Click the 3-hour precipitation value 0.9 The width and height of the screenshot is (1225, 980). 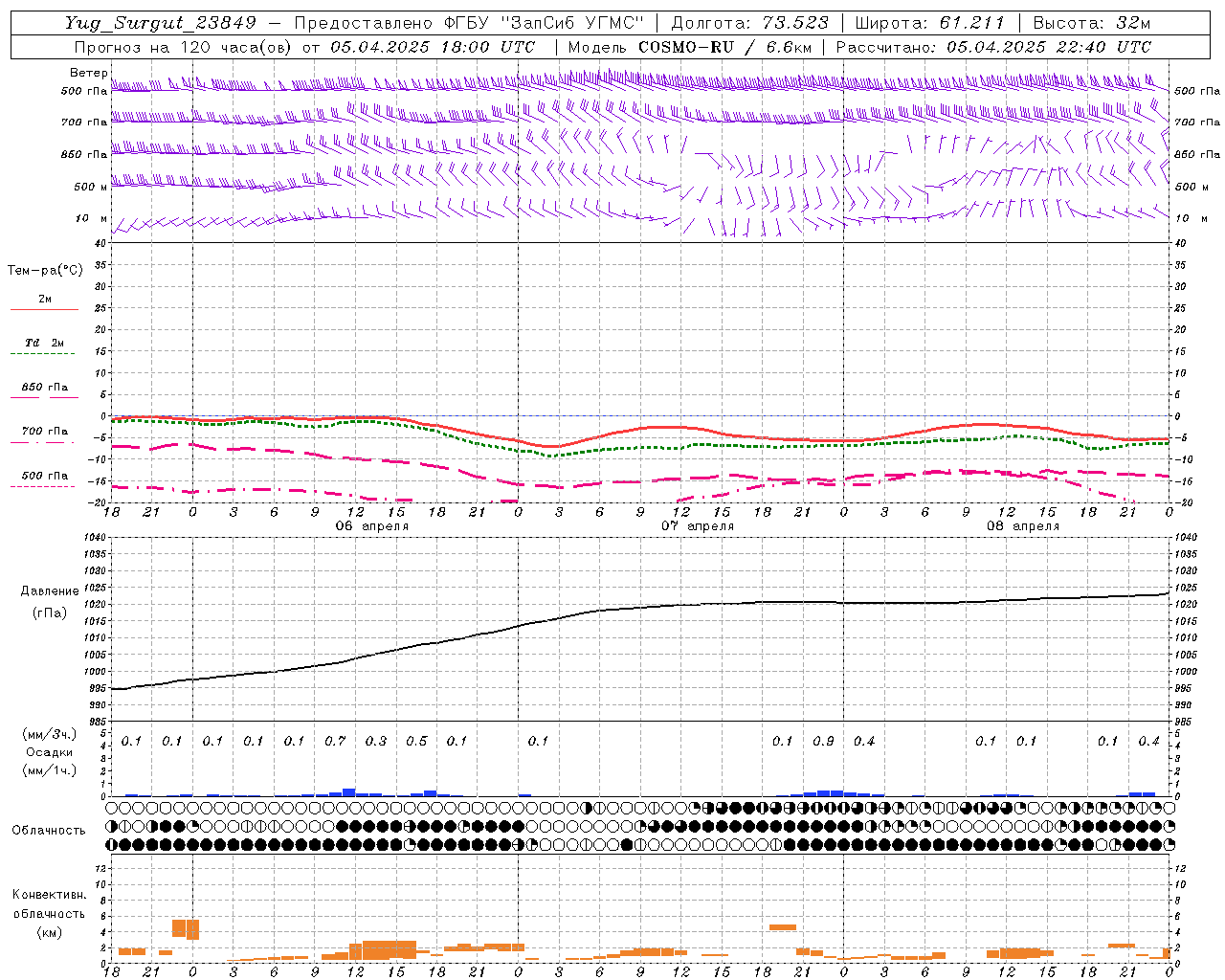[x=823, y=742]
